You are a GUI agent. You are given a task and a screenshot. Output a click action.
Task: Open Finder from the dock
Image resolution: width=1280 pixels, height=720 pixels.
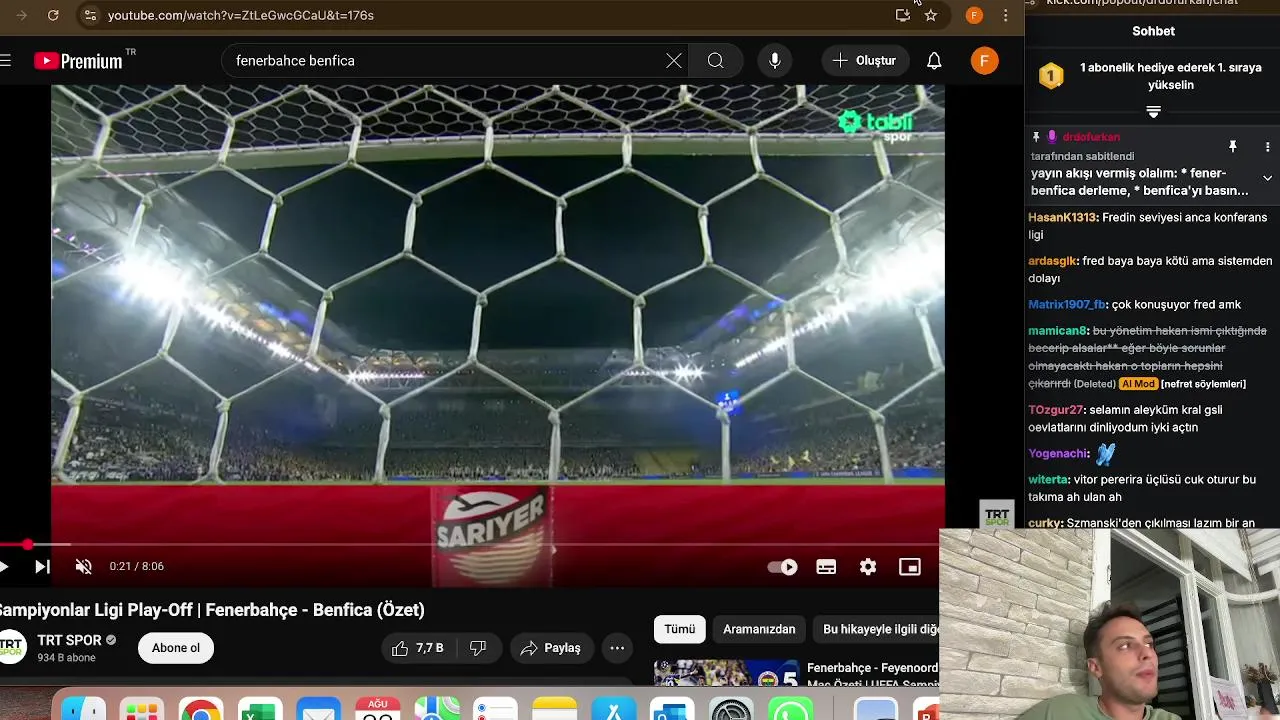tap(84, 709)
